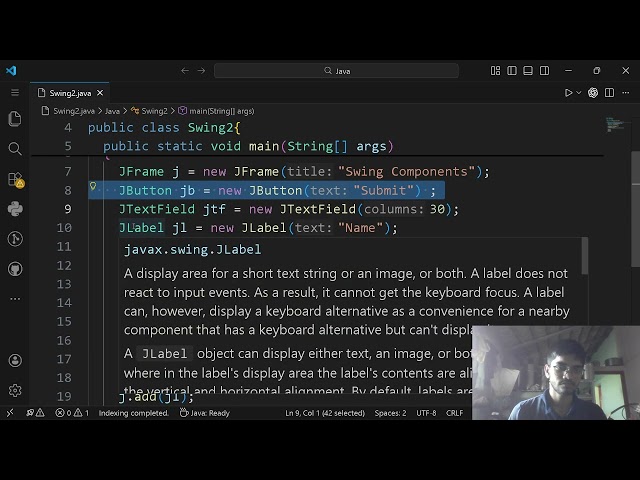Image resolution: width=640 pixels, height=480 pixels.
Task: Open the hamburger application menu
Action: 15,93
